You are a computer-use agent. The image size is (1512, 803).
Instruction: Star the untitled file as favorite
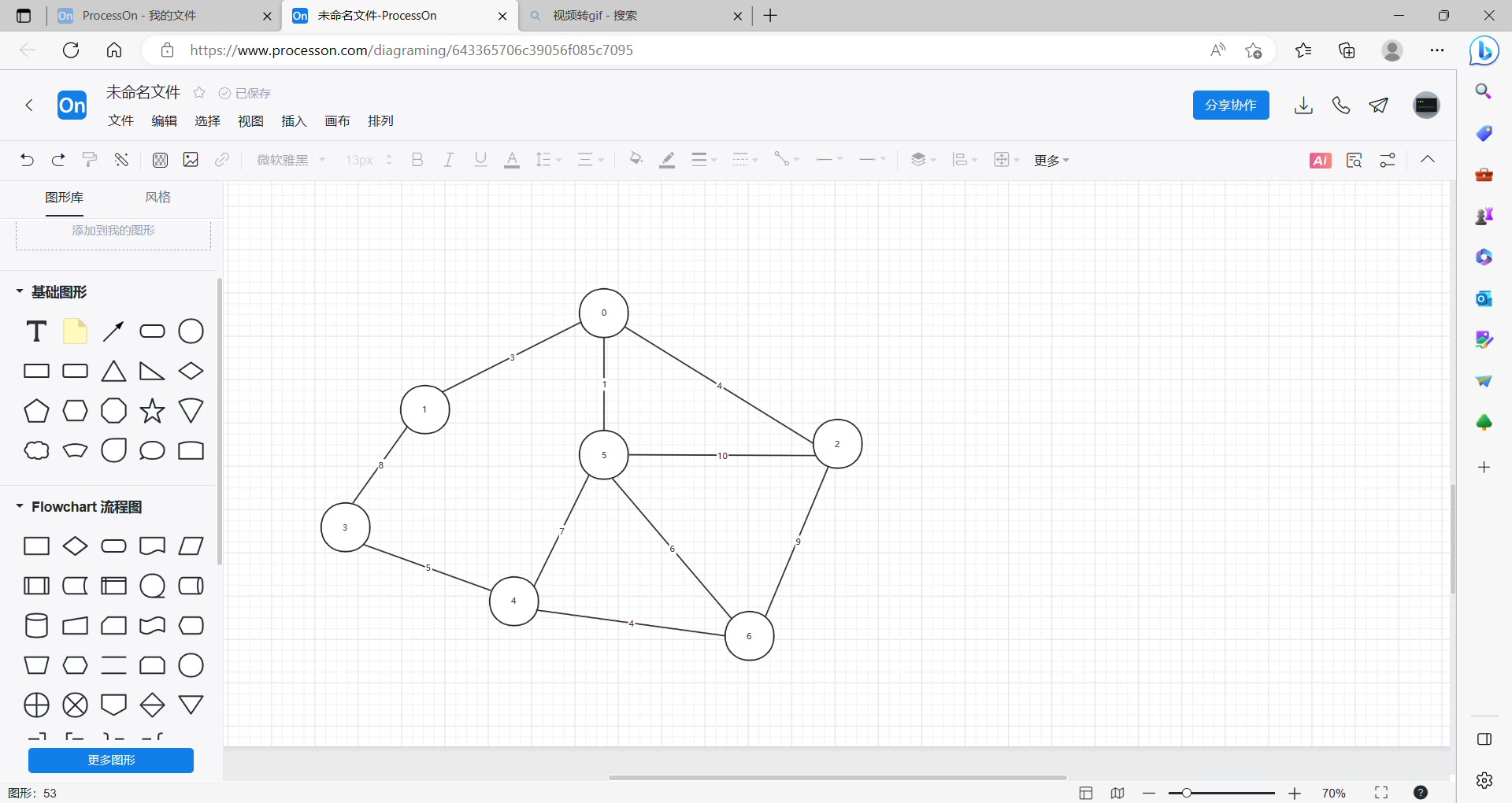tap(199, 93)
